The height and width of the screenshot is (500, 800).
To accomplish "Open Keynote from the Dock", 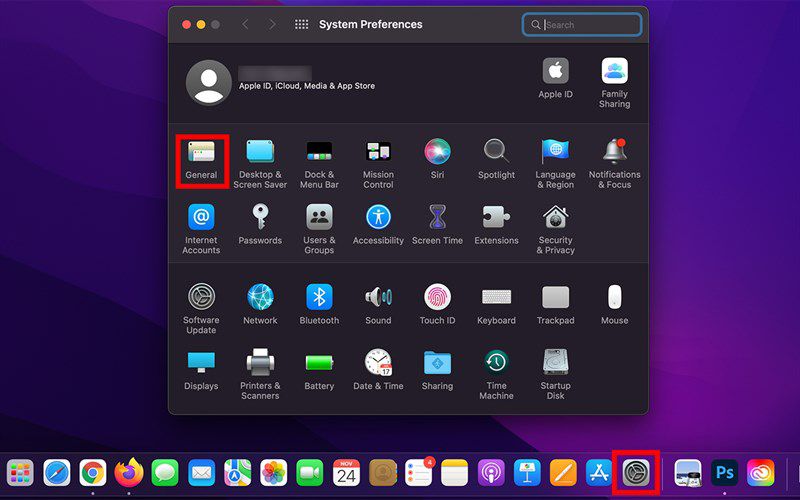I will click(x=527, y=473).
